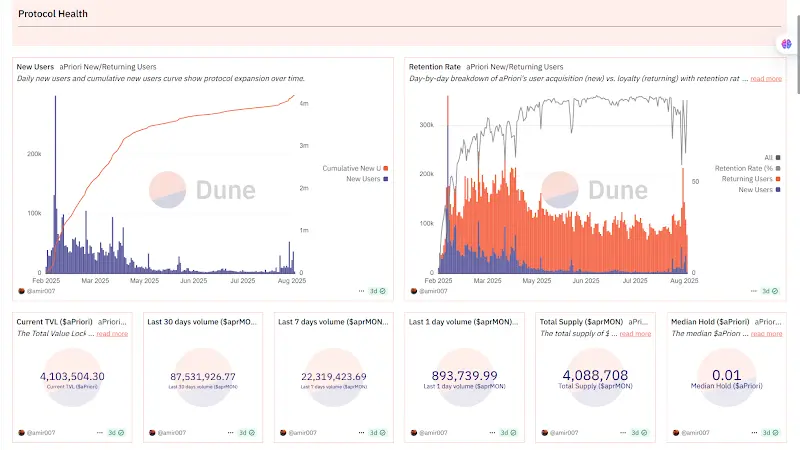This screenshot has width=800, height=450.
Task: Click 3d freshness badge on Last 7 days volume card
Action: point(378,433)
